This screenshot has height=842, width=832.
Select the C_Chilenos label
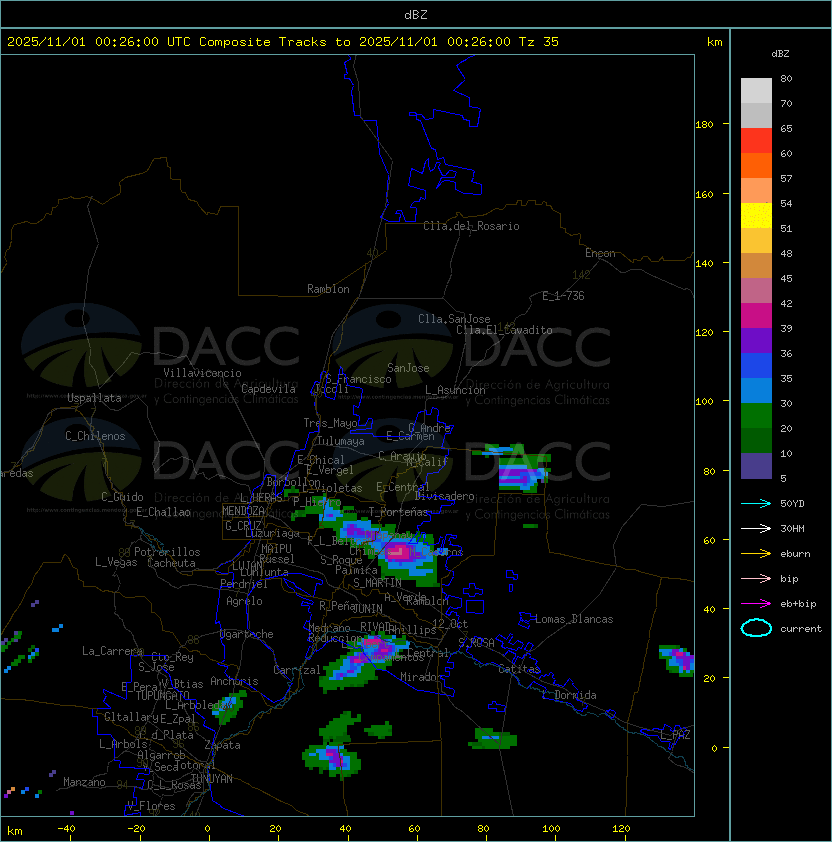click(x=95, y=436)
